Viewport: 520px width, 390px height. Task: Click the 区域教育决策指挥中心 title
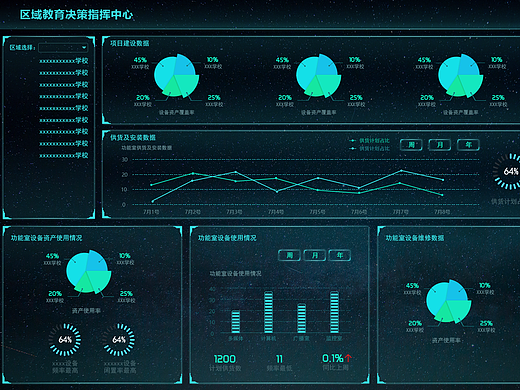(76, 15)
